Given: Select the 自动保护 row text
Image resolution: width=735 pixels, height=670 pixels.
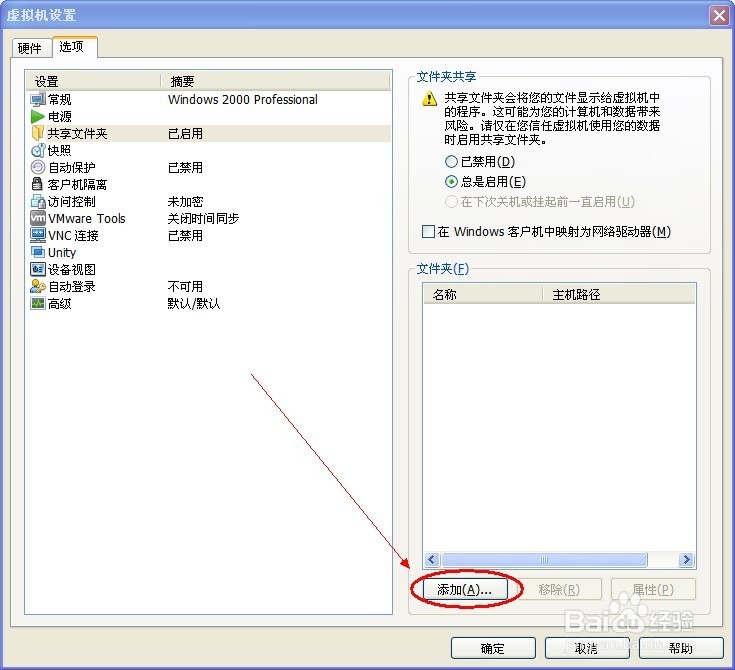Looking at the screenshot, I should click(72, 167).
